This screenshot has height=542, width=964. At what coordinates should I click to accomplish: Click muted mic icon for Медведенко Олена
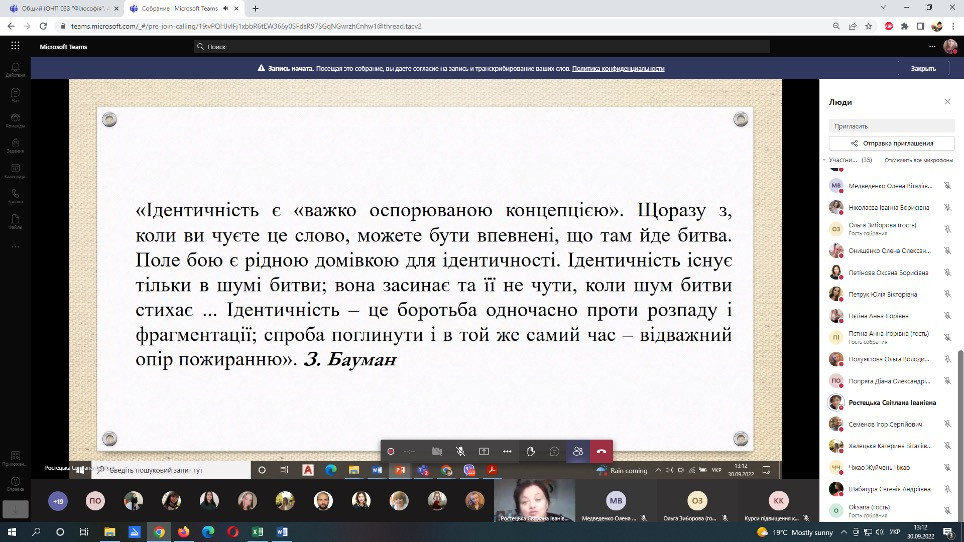(947, 186)
